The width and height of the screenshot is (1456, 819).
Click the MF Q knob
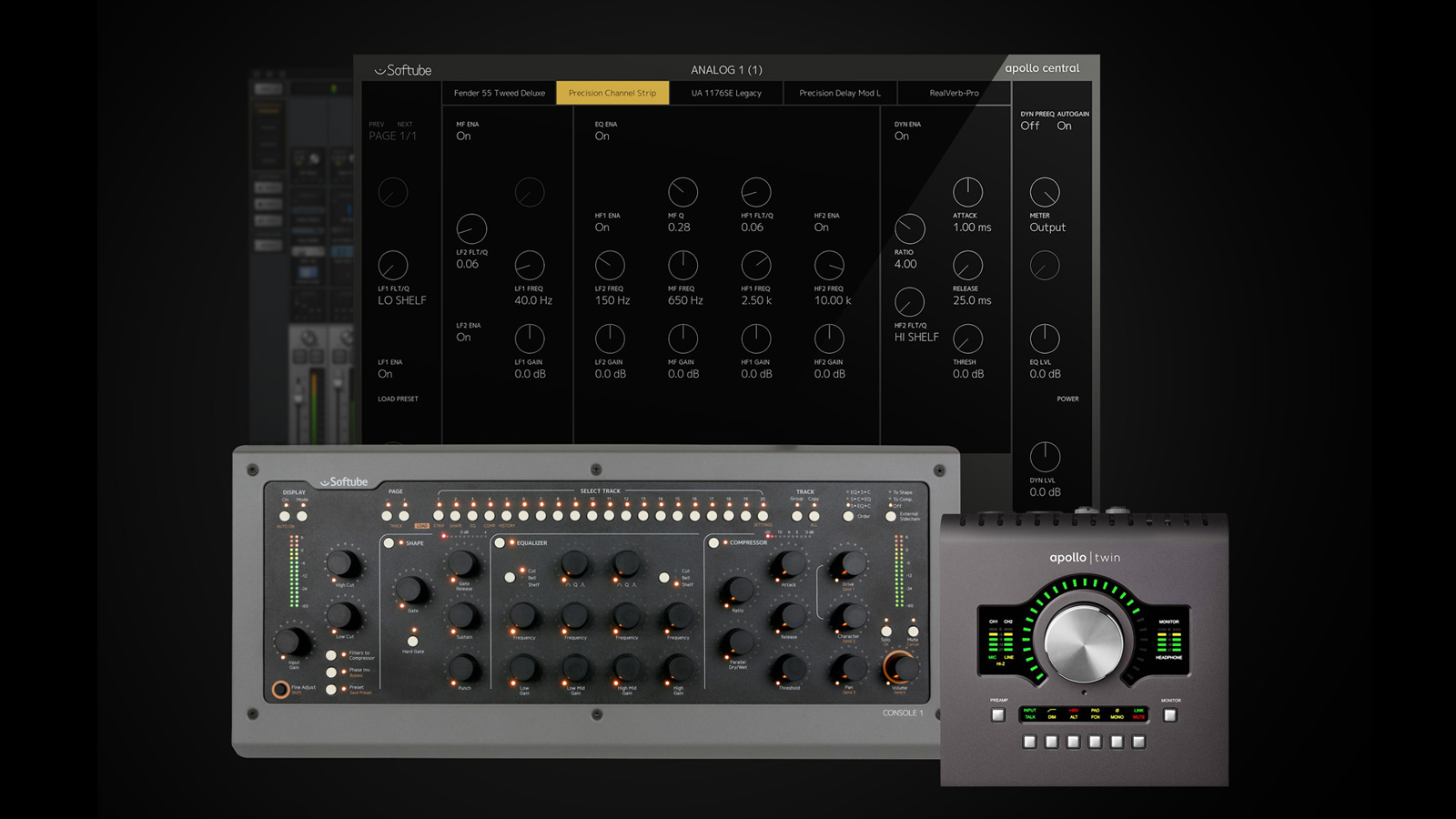tap(682, 192)
